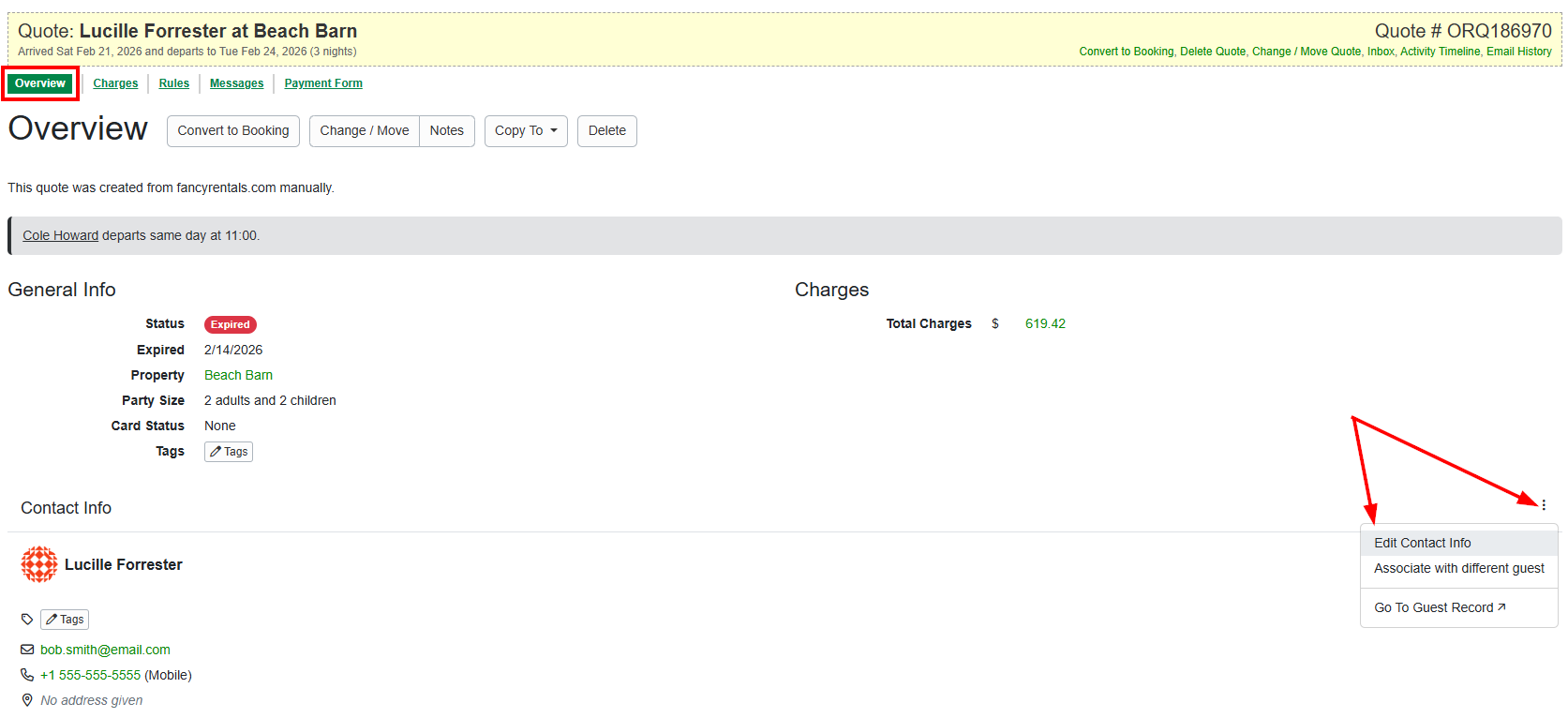Click the tag icon beside contact Tags button
Image resolution: width=1568 pixels, height=718 pixels.
27,620
